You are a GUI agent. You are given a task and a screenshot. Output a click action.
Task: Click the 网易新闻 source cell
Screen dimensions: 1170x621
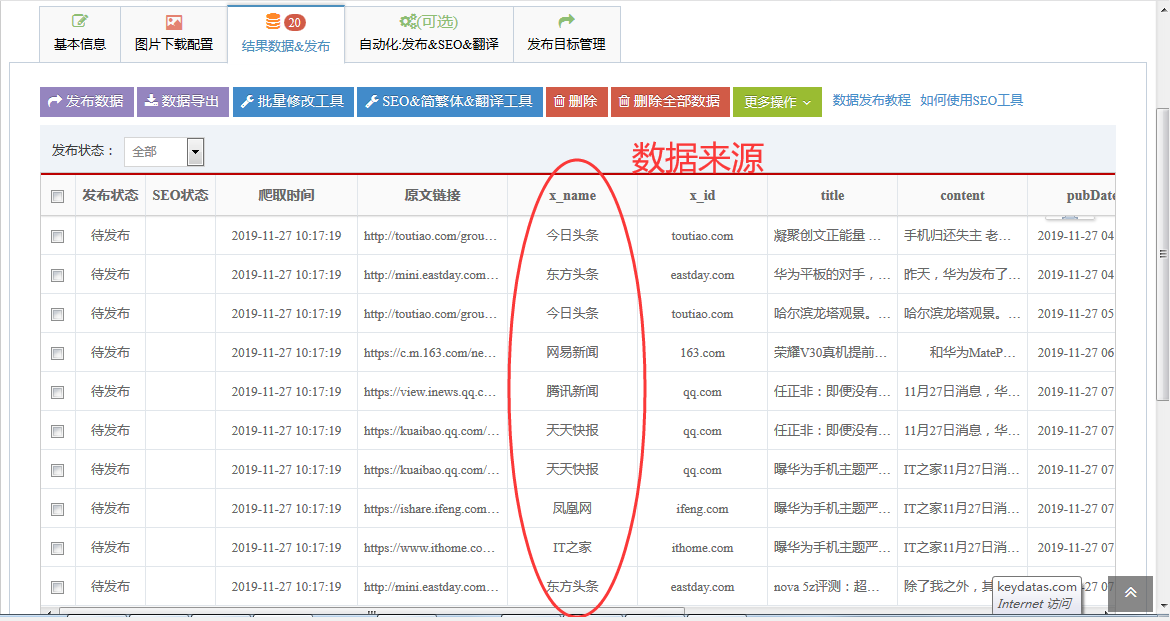(572, 352)
